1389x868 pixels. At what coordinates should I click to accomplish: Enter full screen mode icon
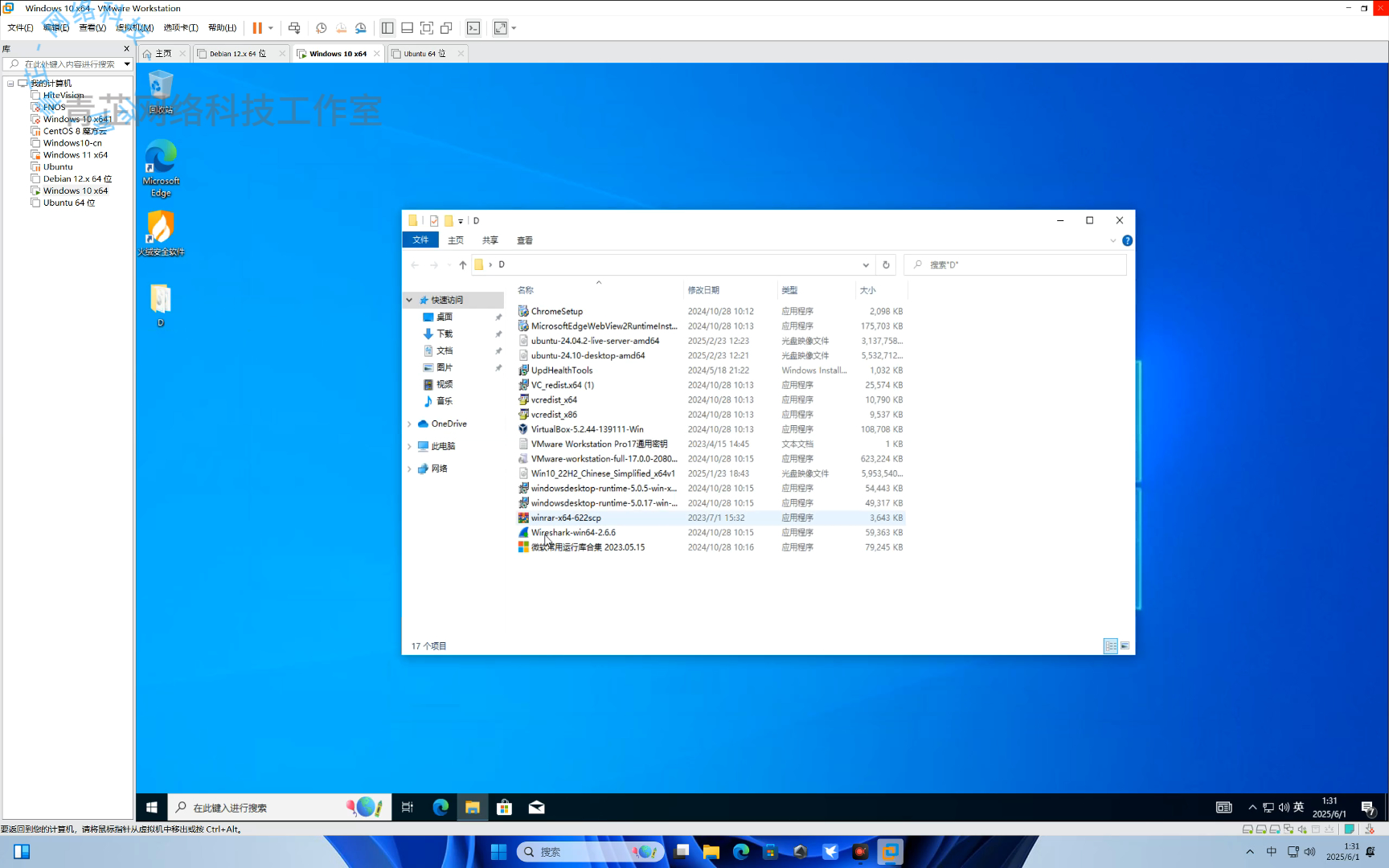tap(427, 28)
